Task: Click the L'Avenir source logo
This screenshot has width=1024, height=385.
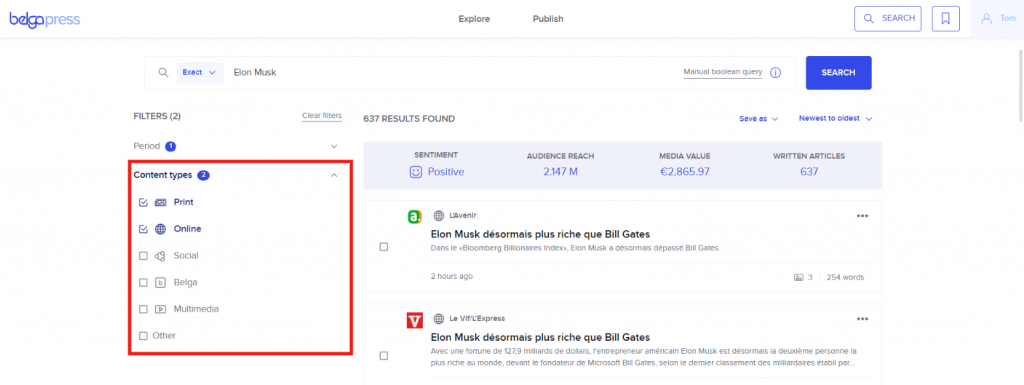Action: pyautogui.click(x=414, y=218)
